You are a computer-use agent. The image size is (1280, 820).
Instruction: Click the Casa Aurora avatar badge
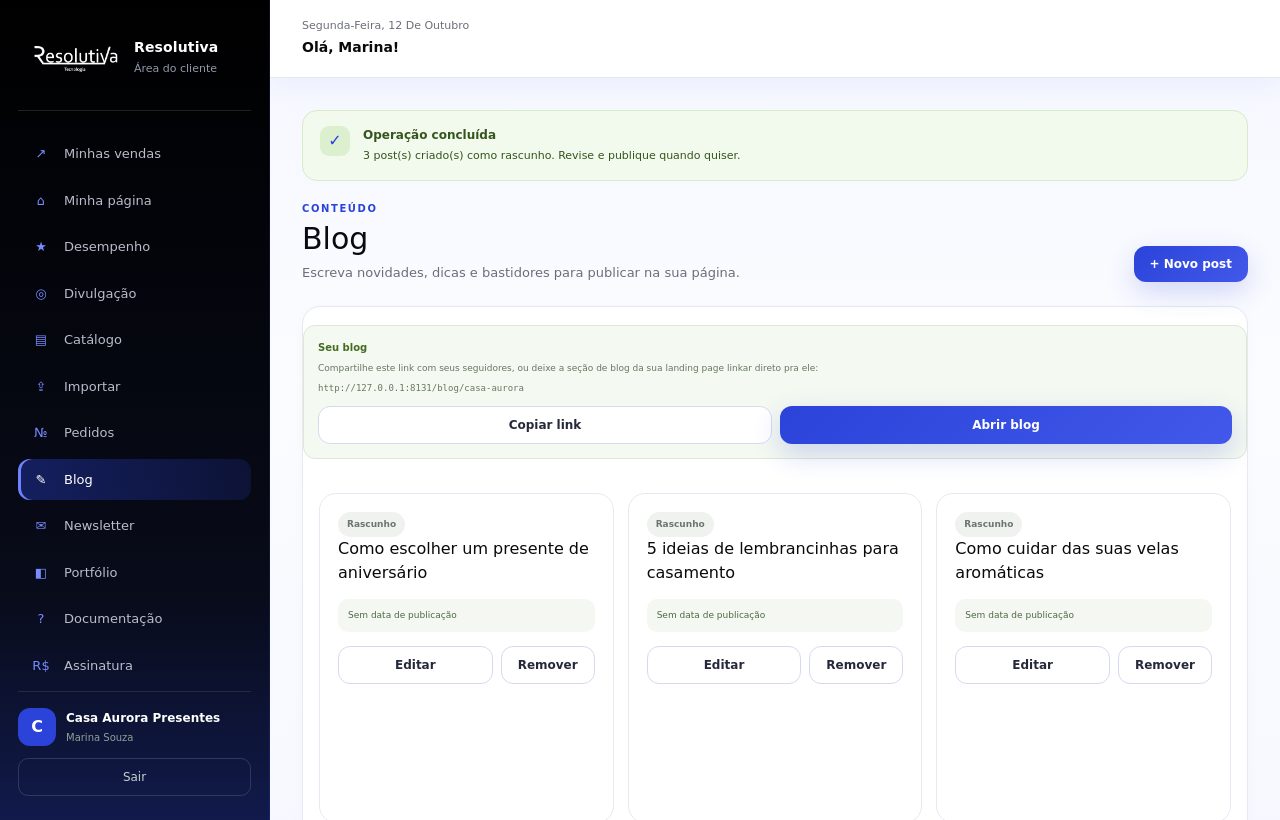point(37,727)
